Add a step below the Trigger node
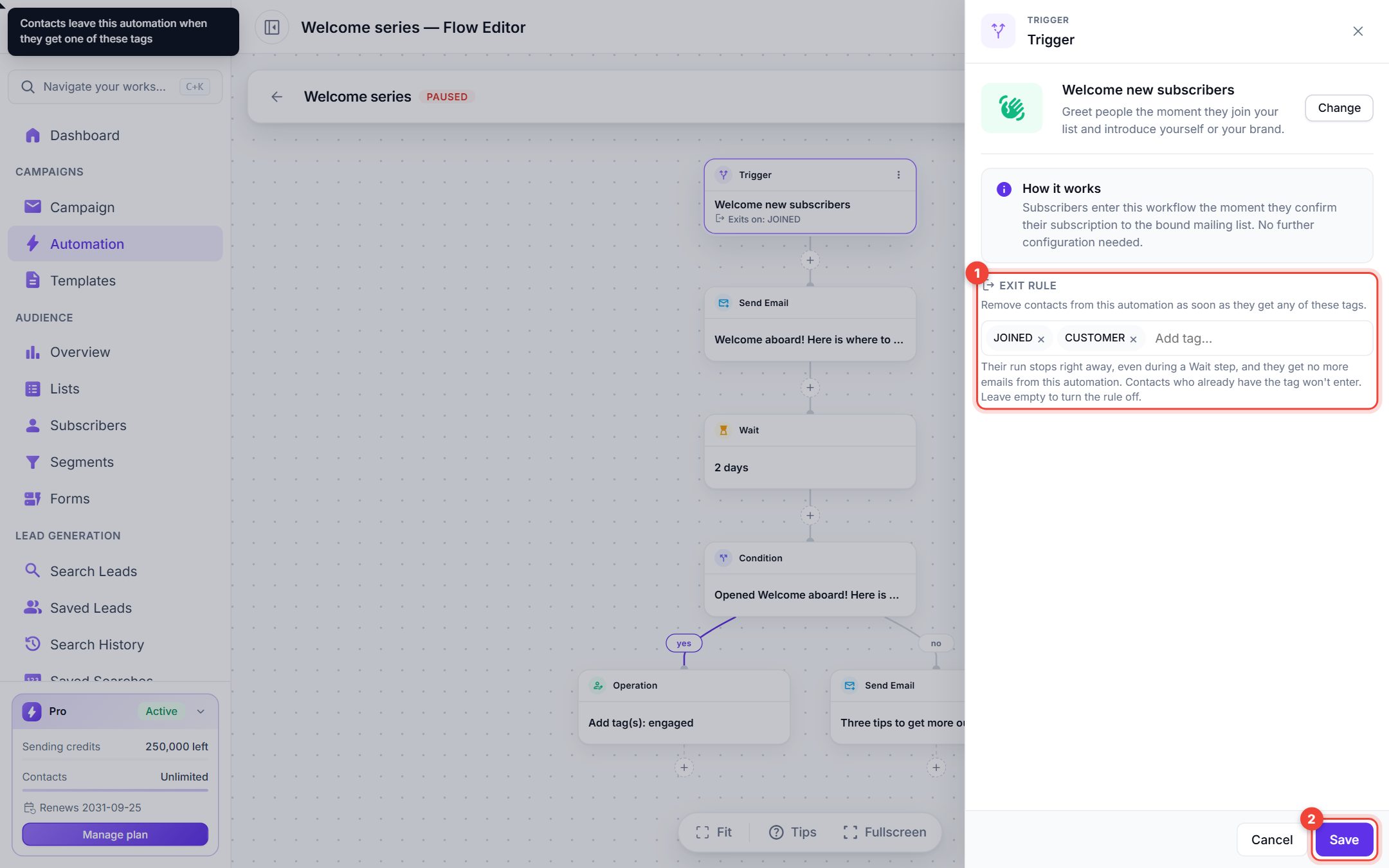Image resolution: width=1389 pixels, height=868 pixels. 810,260
